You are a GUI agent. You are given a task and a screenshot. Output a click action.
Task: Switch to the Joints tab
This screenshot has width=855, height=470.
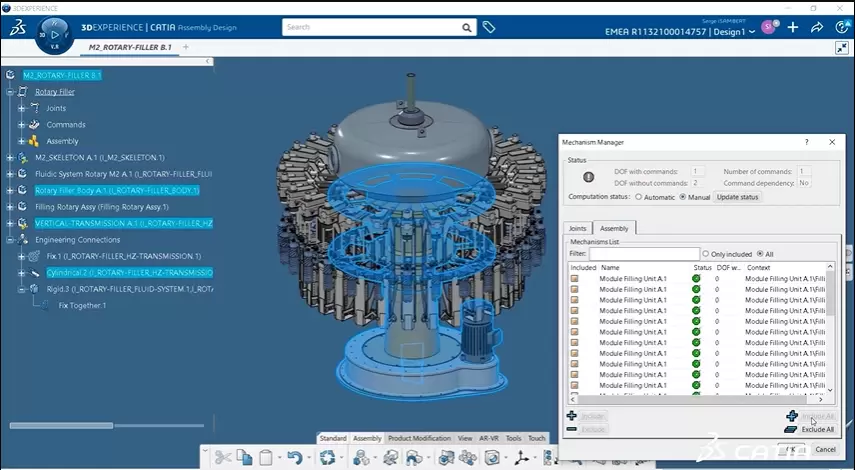click(x=578, y=228)
